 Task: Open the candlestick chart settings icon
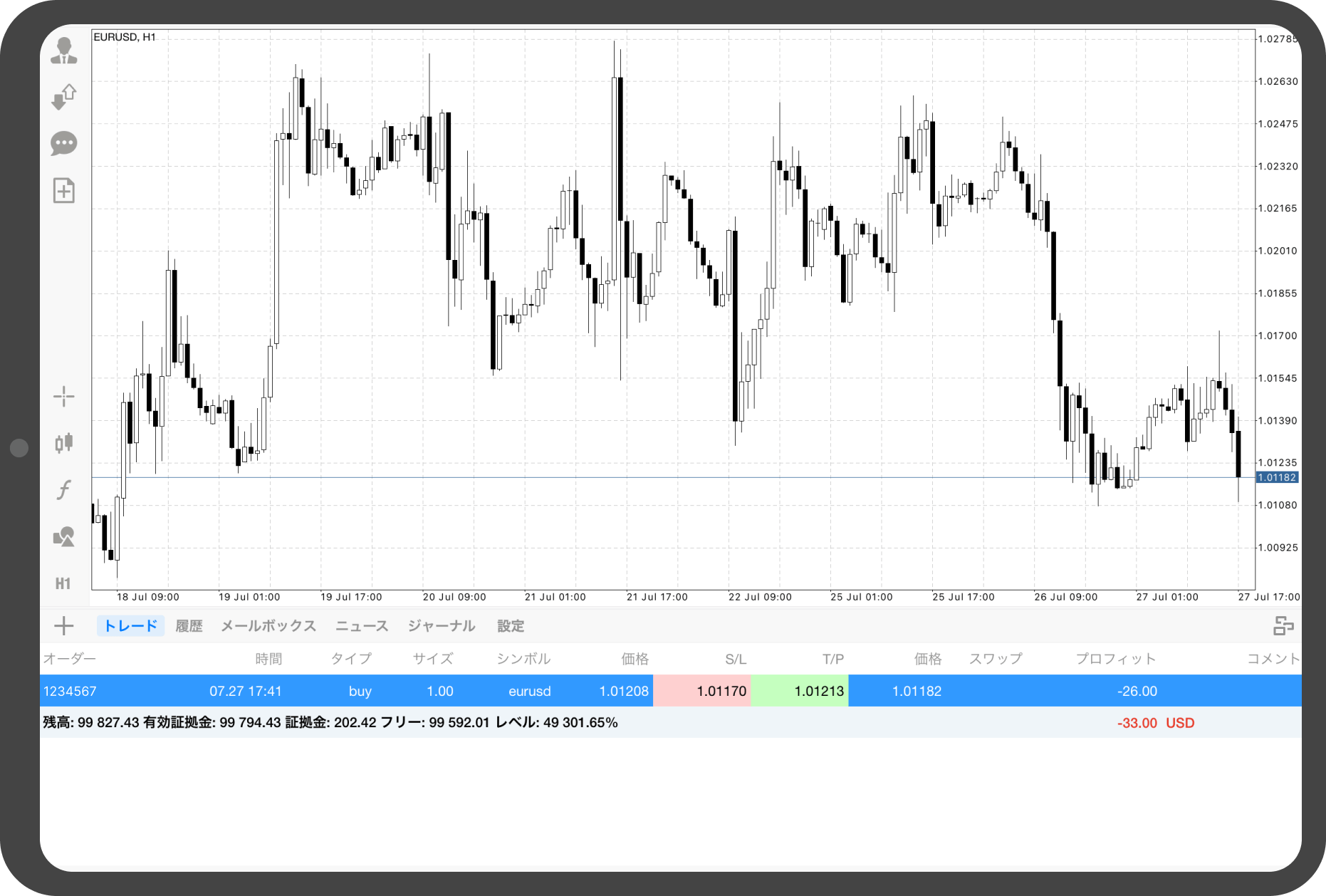[63, 443]
